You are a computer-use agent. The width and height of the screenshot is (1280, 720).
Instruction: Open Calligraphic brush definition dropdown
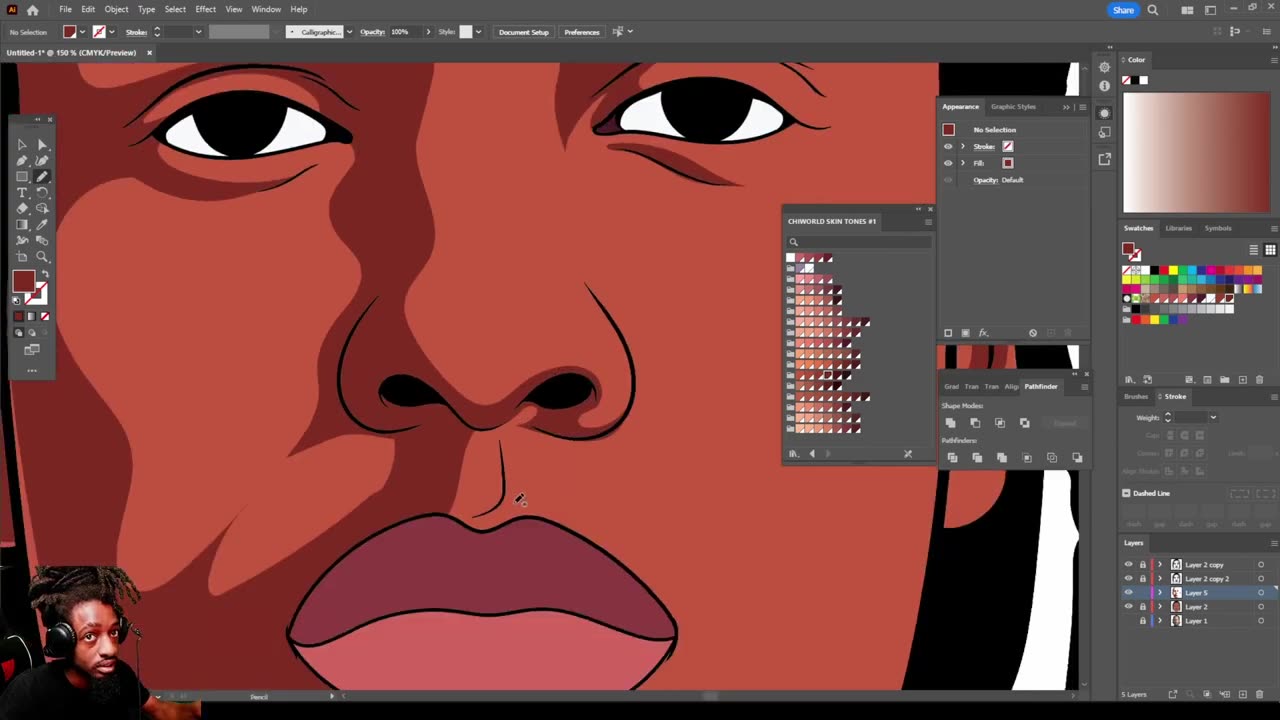[349, 32]
